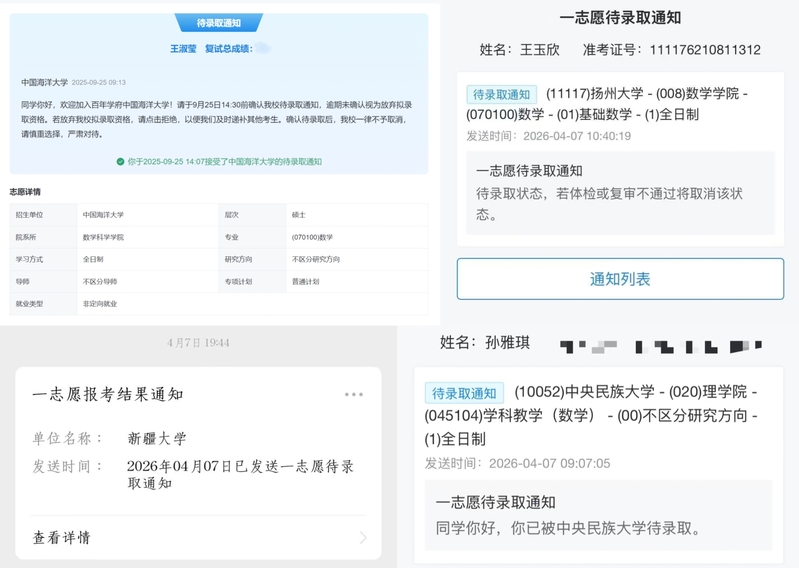Click the 新疆大学 unit name
The height and width of the screenshot is (568, 799).
pos(157,438)
